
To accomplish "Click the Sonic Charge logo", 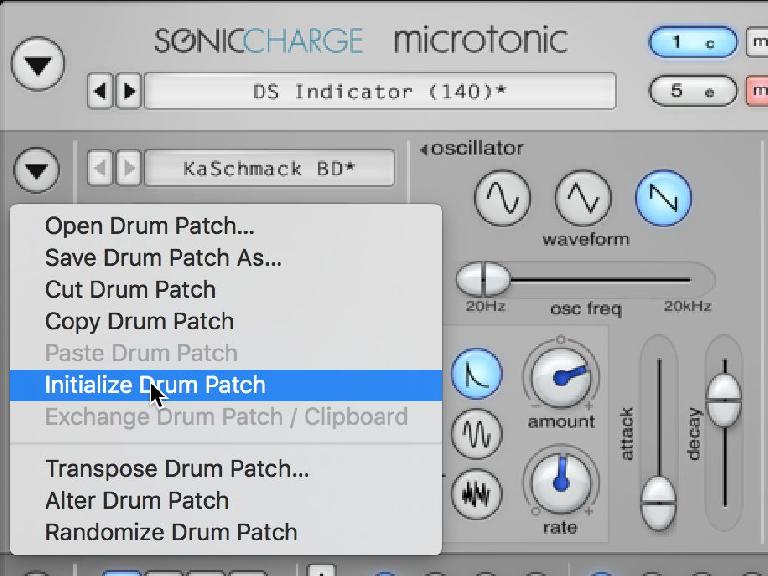I will point(259,41).
